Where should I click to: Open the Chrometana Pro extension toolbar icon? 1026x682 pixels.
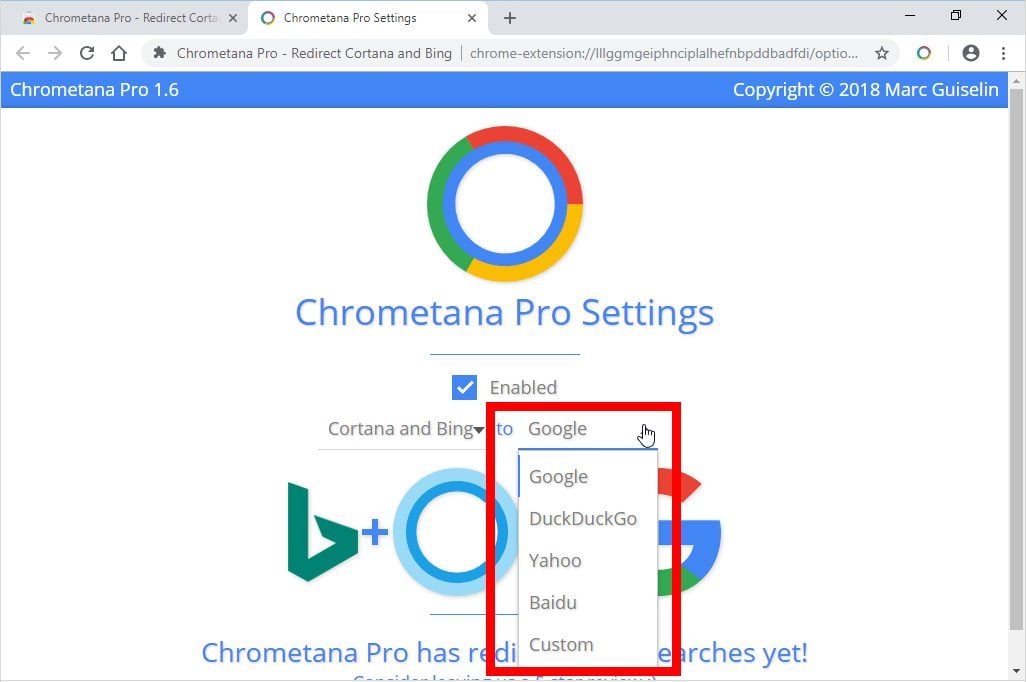(x=923, y=53)
